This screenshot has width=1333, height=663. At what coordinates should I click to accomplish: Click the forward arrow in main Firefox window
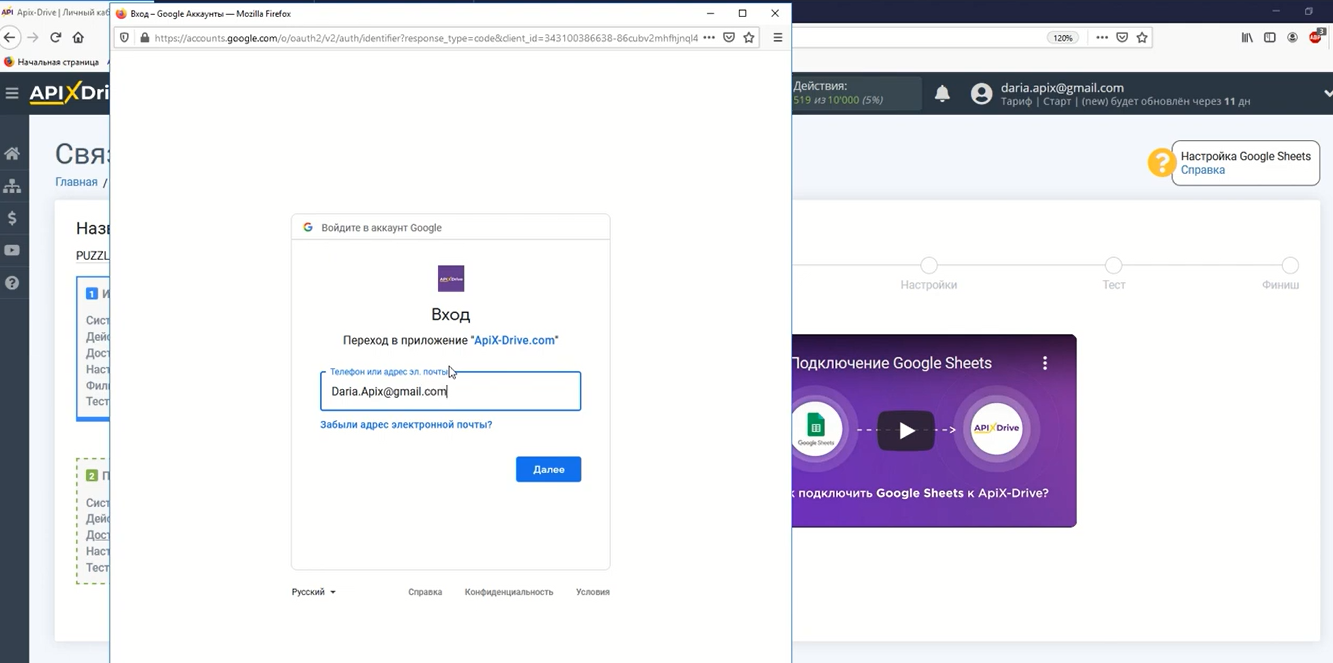coord(33,38)
